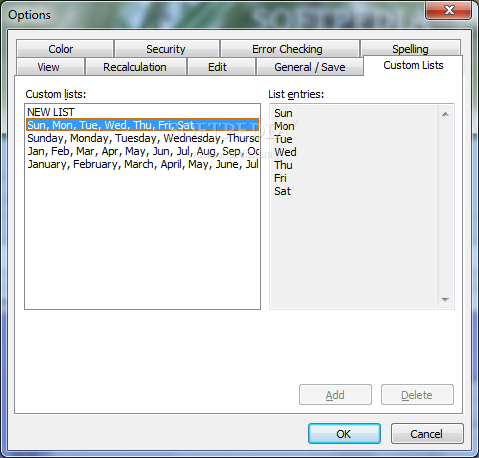Screen dimensions: 479x458
Task: Click the Wed entry in List entries
Action: [x=285, y=152]
